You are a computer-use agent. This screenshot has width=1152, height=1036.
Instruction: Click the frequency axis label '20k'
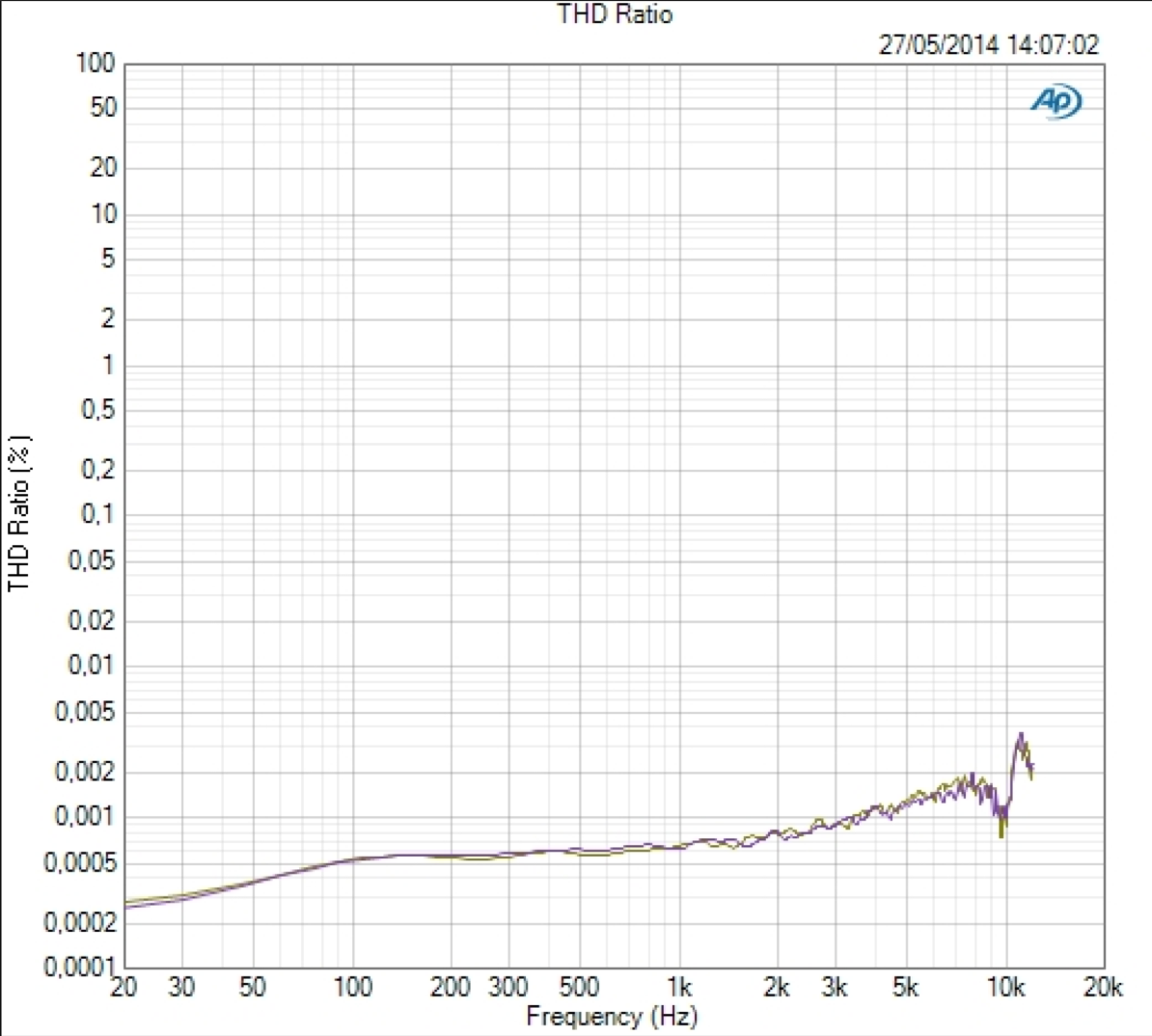pyautogui.click(x=1103, y=988)
